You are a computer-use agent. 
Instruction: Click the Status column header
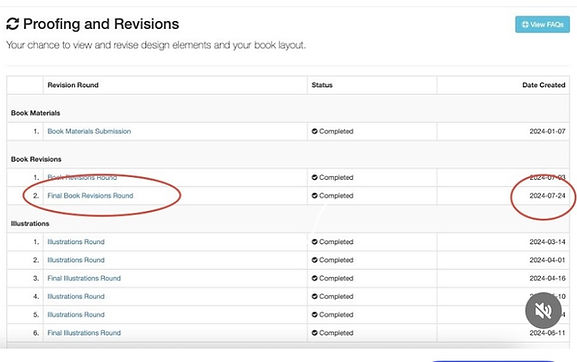coord(322,85)
